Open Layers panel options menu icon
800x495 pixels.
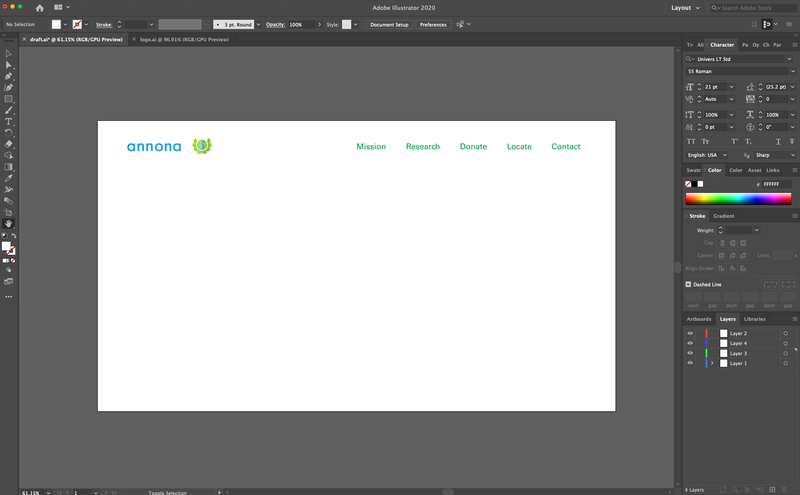pos(794,319)
